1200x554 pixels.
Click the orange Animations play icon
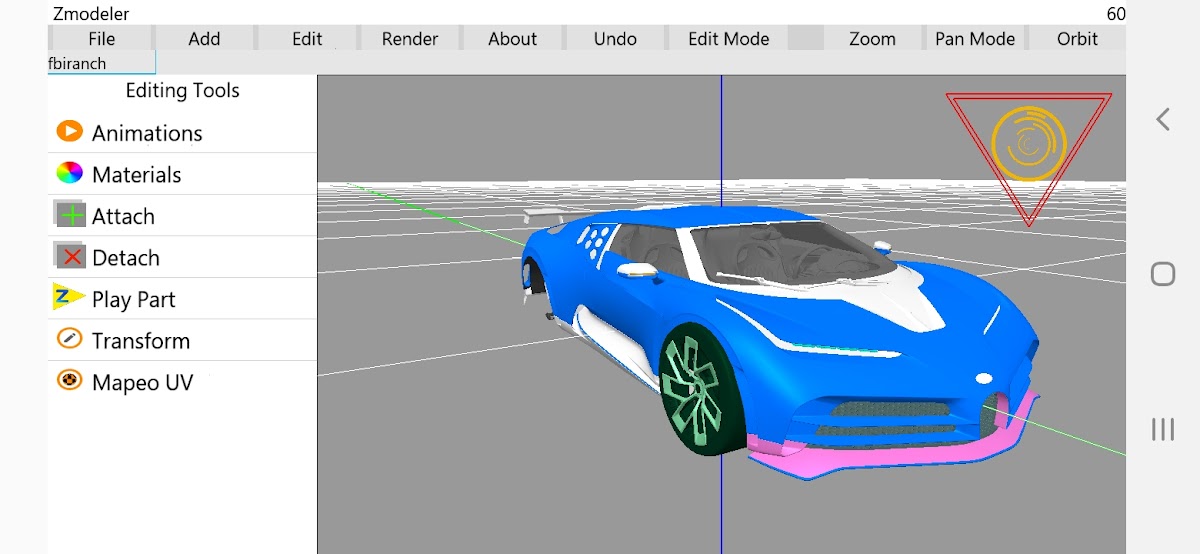pos(69,131)
